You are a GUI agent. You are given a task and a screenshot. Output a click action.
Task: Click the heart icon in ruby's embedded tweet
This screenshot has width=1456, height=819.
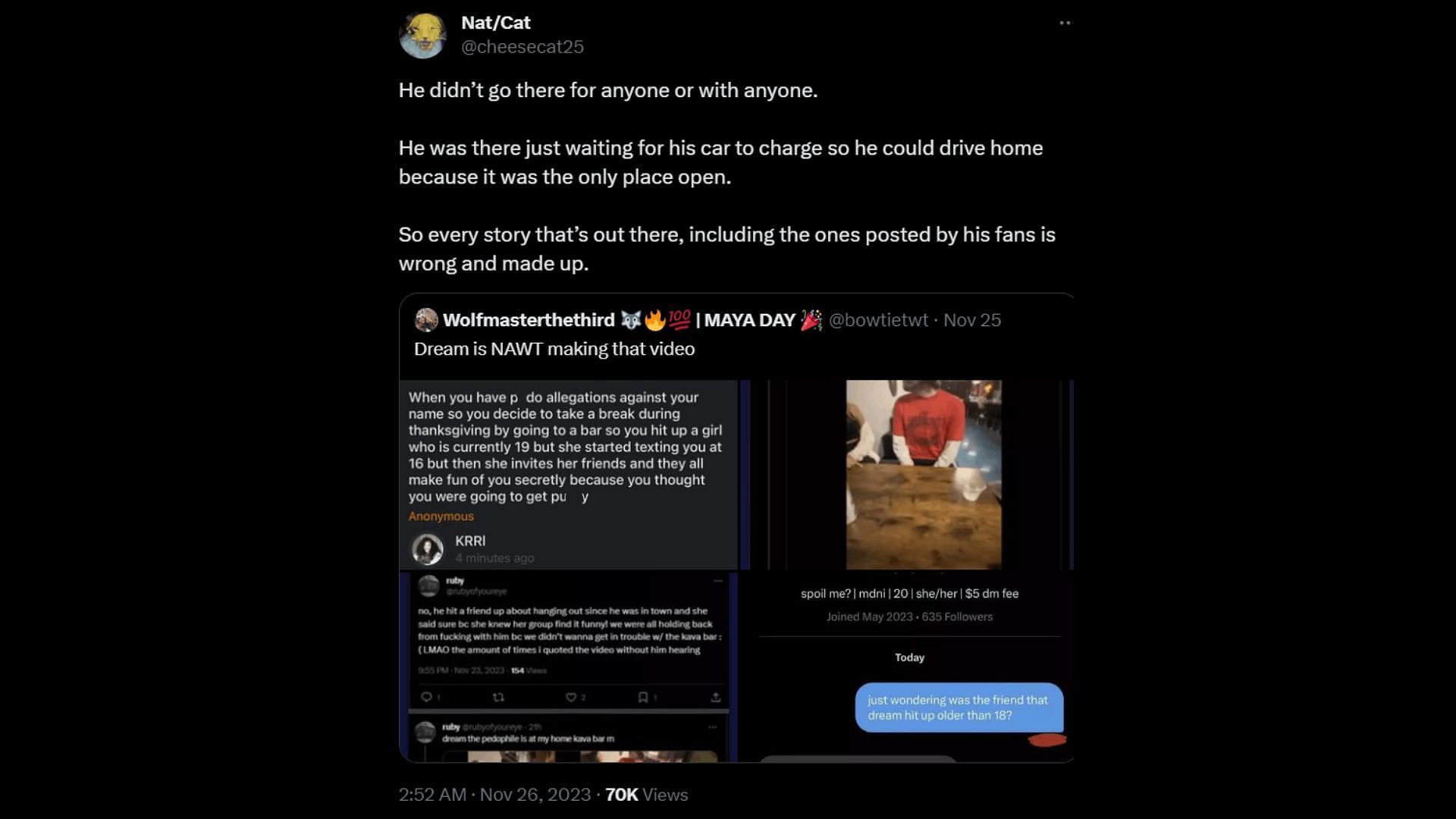571,697
